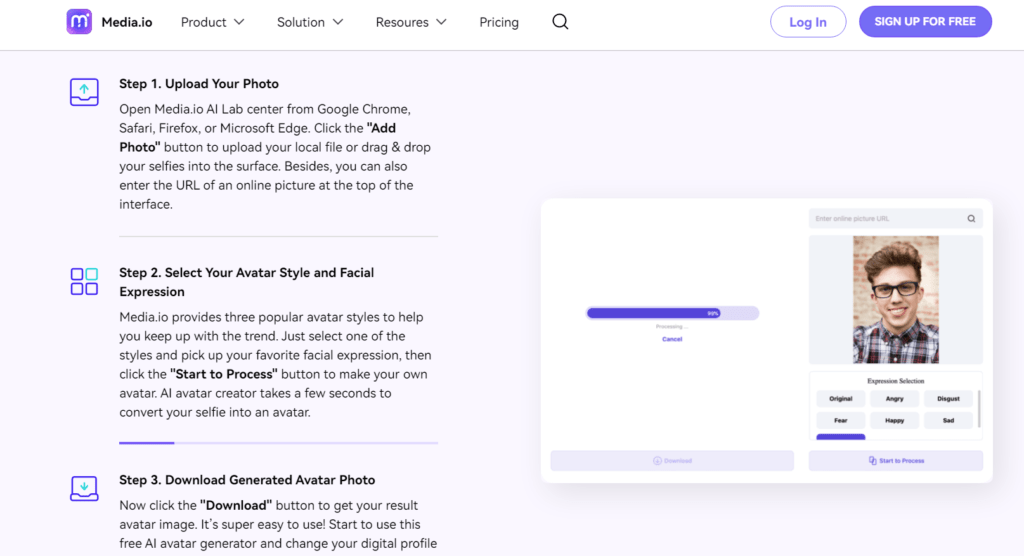
Task: Click the search icon in the picture URL field
Action: pos(970,218)
